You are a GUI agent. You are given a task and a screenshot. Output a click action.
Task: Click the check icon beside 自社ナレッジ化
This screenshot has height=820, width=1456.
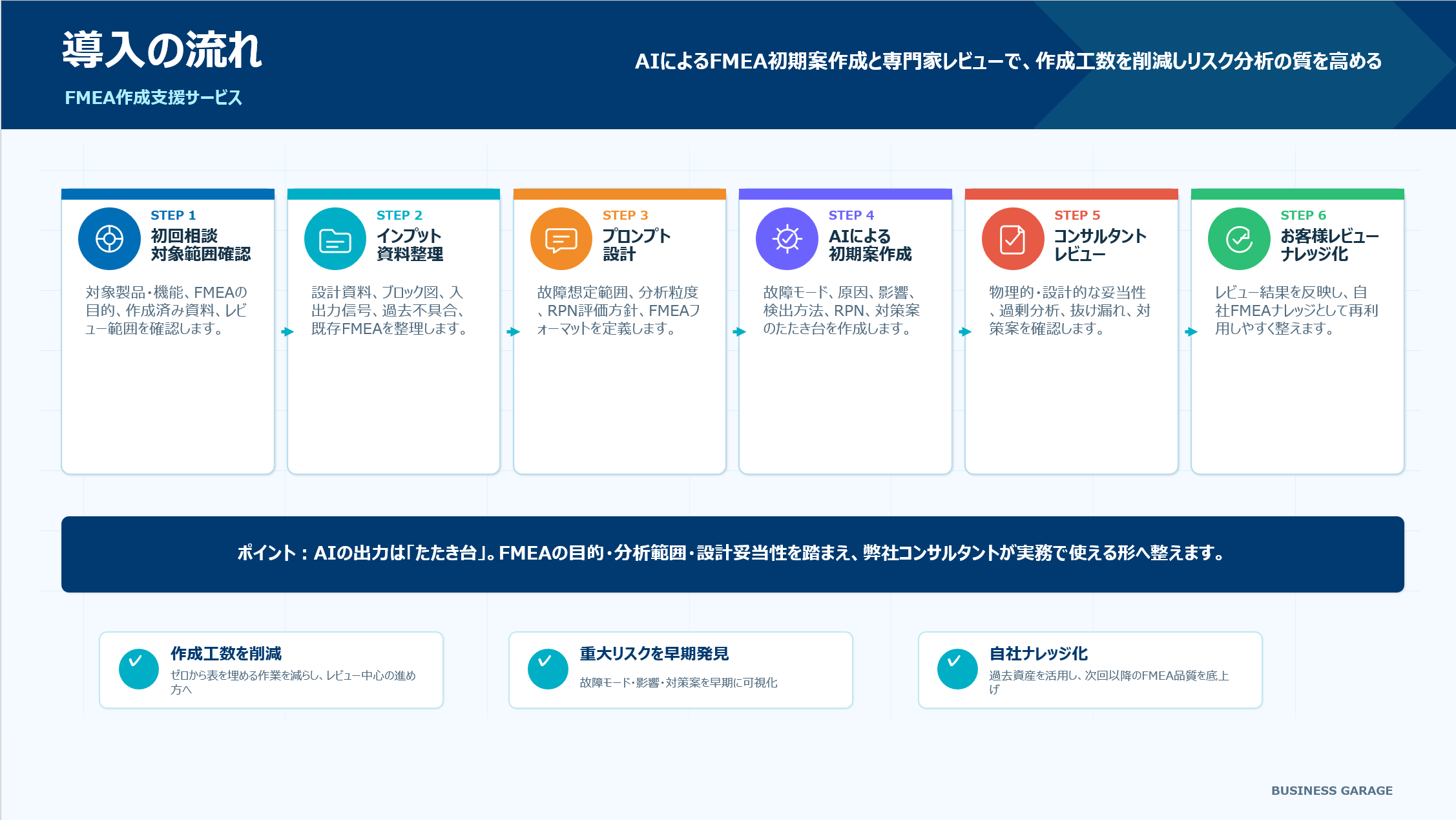[957, 669]
